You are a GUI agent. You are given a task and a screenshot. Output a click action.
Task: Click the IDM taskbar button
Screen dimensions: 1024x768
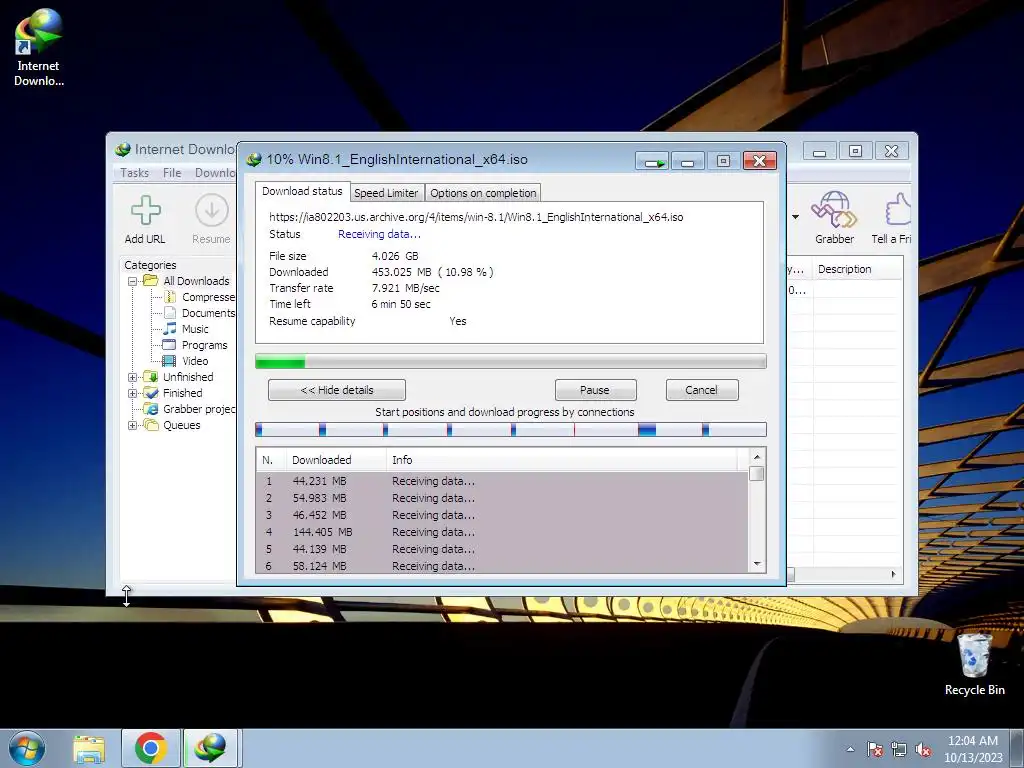(211, 748)
